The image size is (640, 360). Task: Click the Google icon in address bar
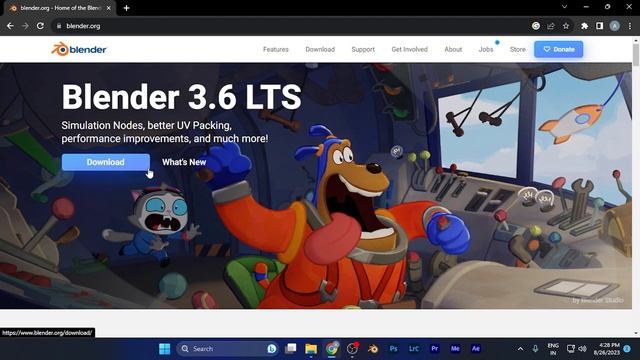coord(536,26)
